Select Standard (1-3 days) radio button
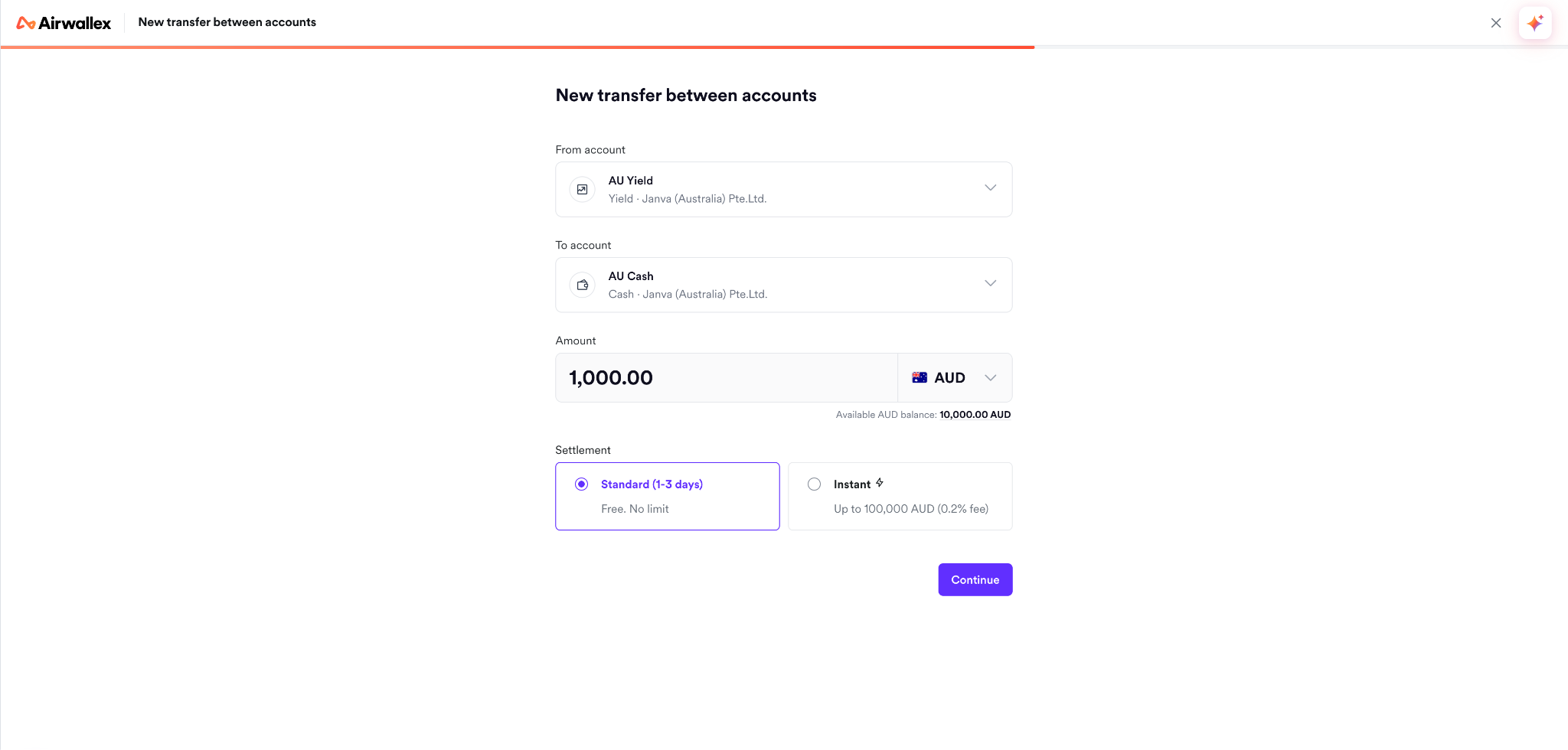Screen dimensions: 1568x750 [x=582, y=484]
